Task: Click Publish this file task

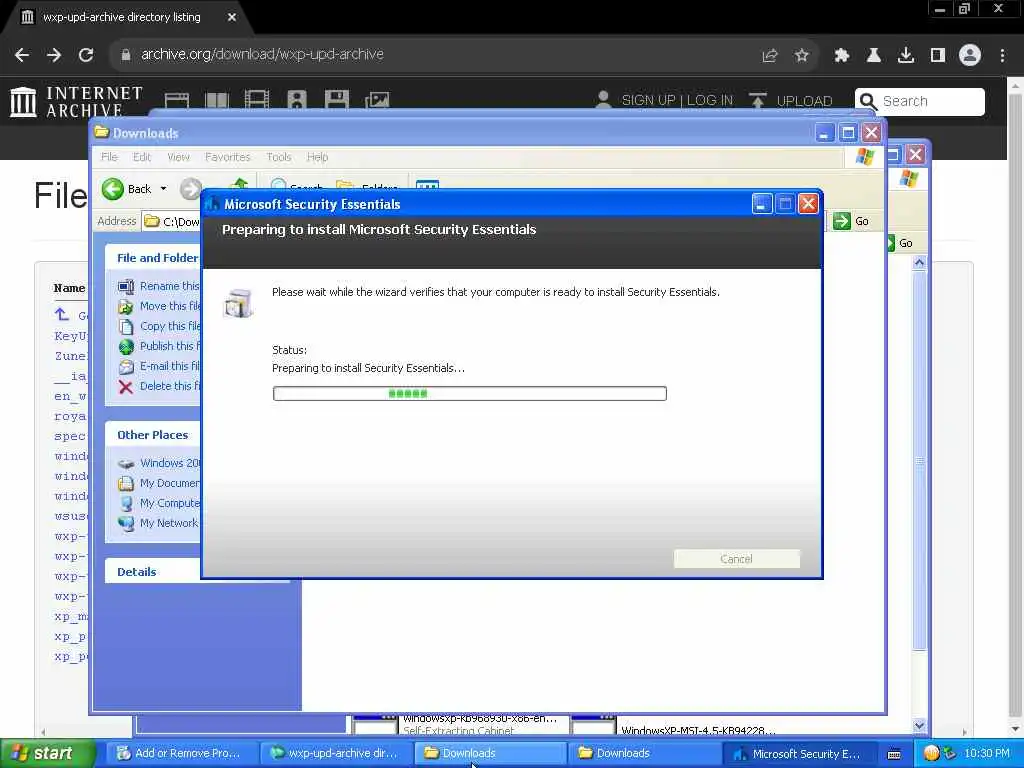Action: [x=161, y=346]
